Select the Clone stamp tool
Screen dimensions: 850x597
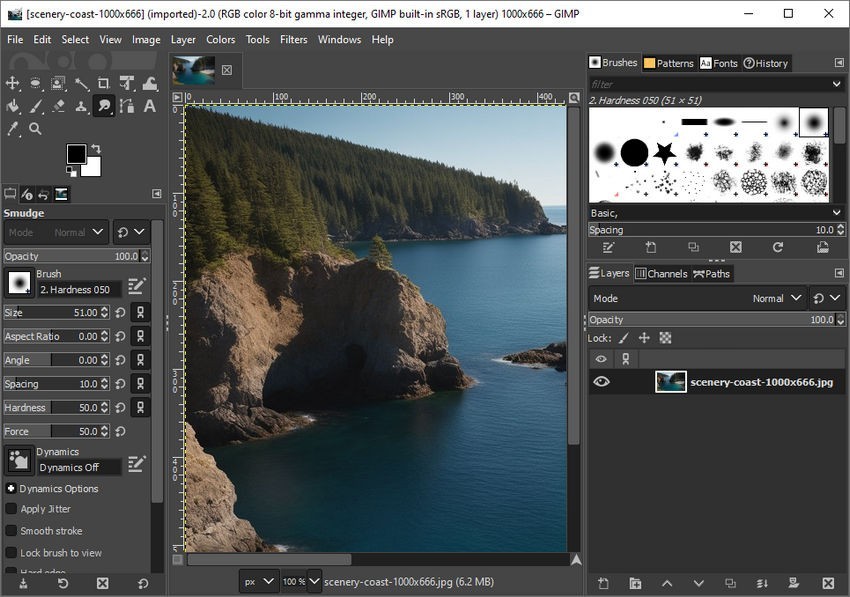pyautogui.click(x=81, y=106)
